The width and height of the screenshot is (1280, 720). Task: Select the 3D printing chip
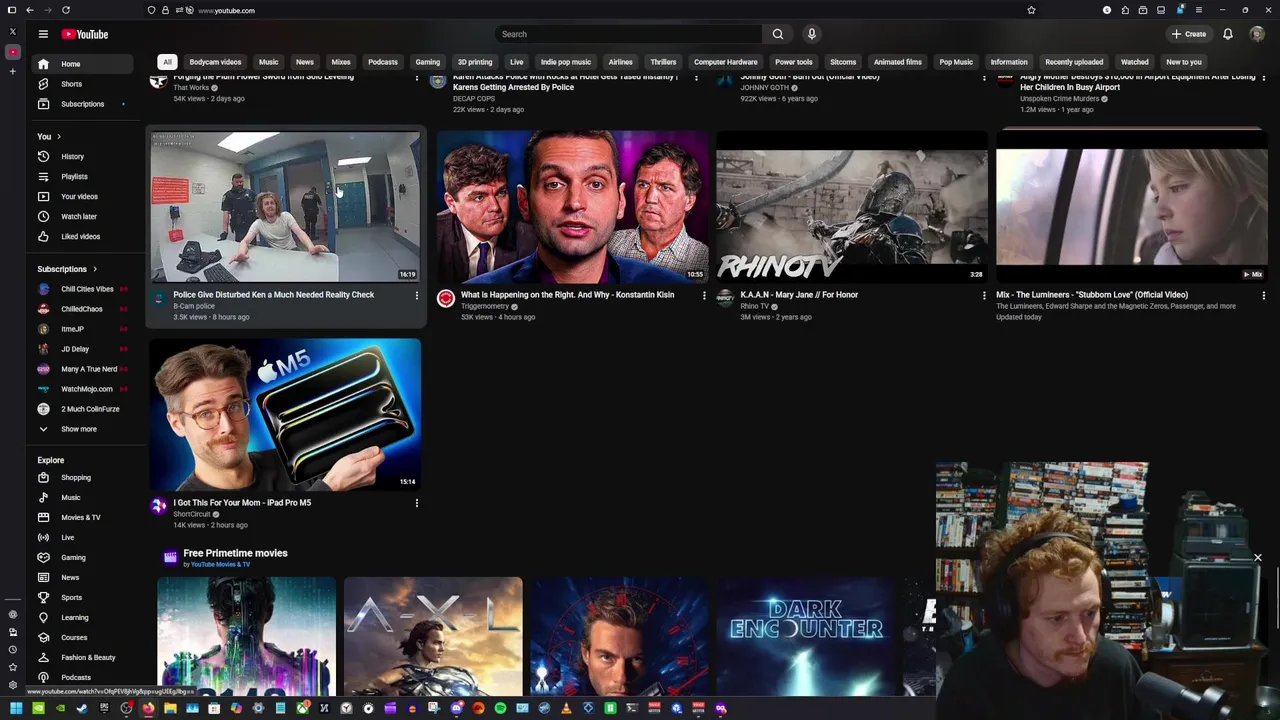475,62
